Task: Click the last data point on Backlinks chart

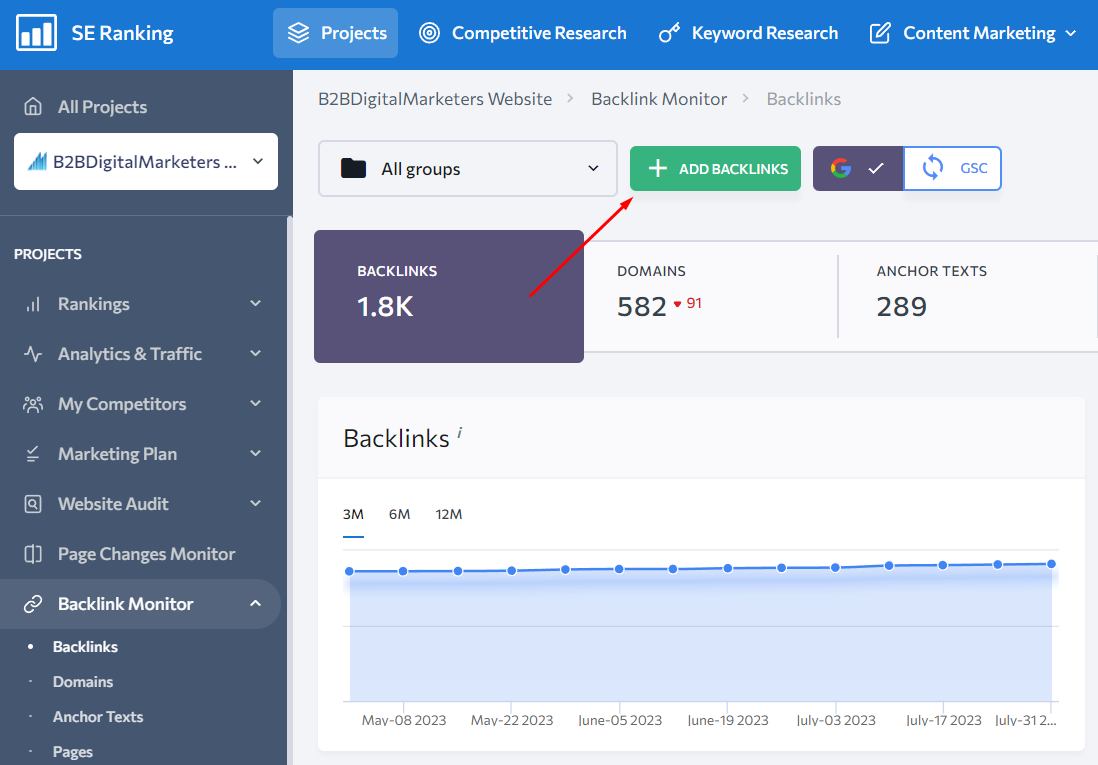Action: click(1051, 564)
